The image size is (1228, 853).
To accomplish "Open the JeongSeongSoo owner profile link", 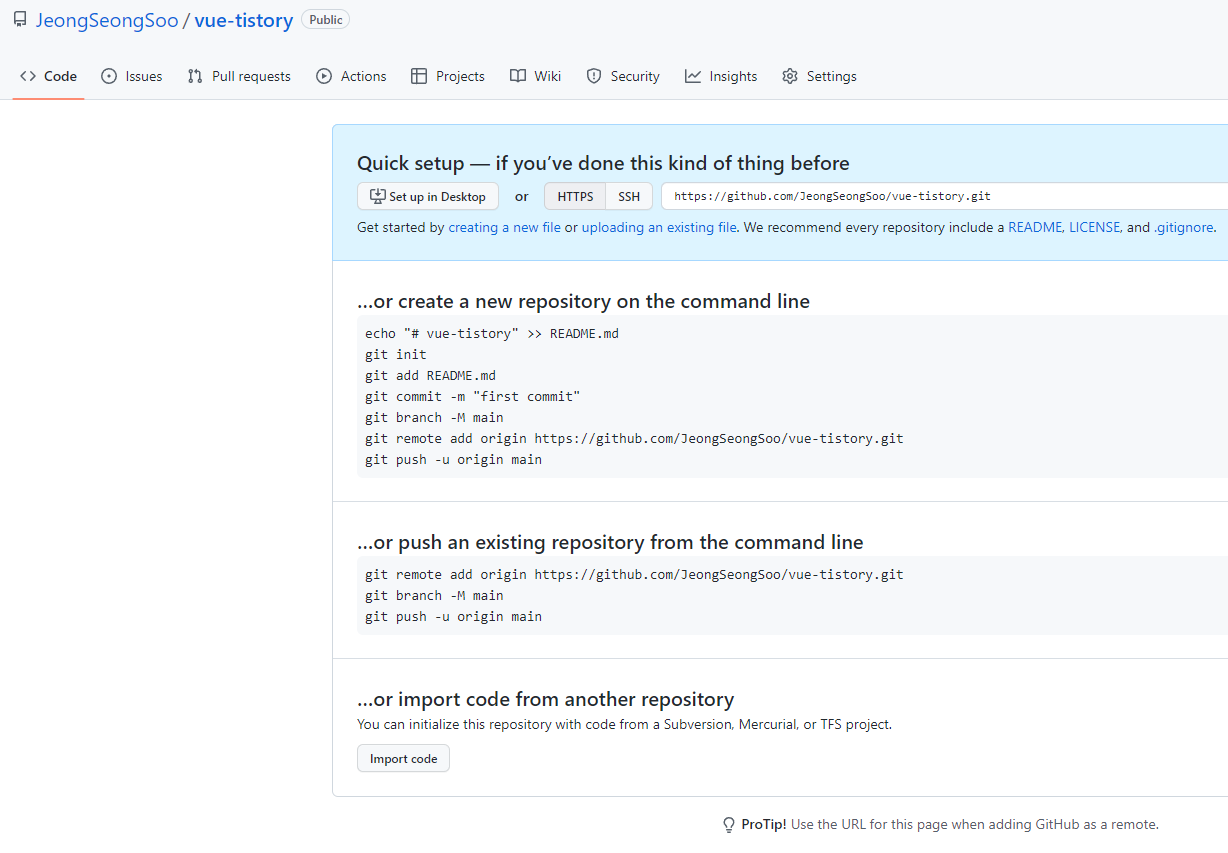I will click(107, 20).
